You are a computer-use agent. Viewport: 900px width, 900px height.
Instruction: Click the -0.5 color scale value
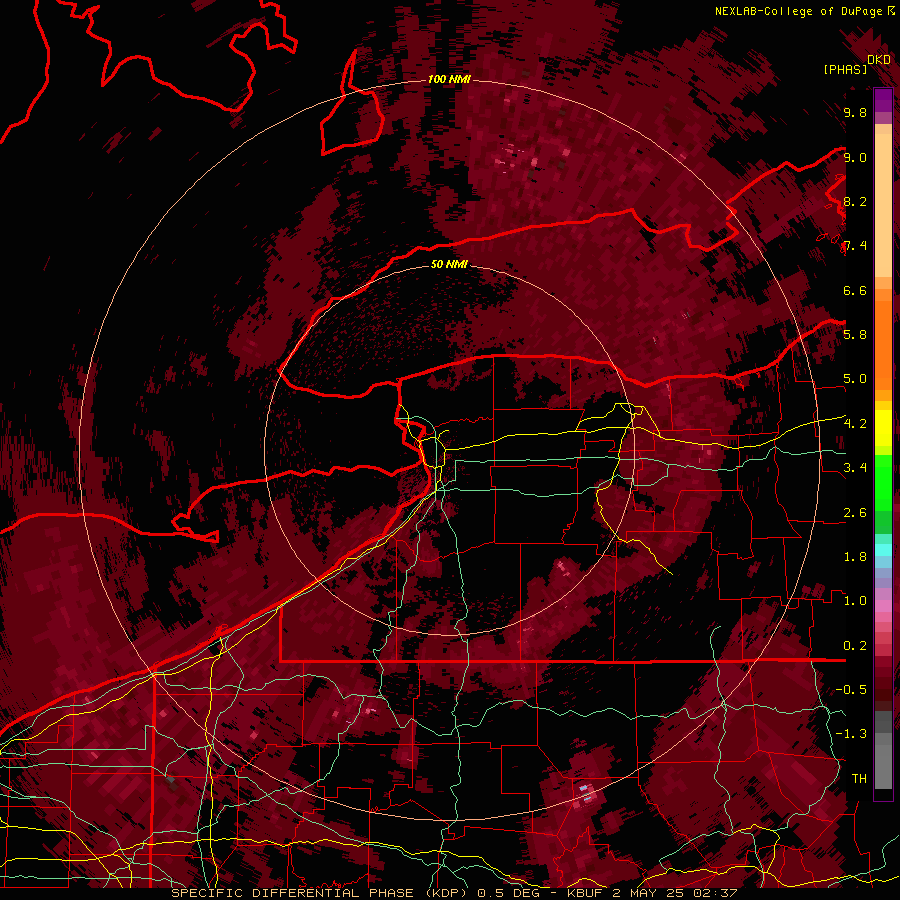pyautogui.click(x=851, y=690)
